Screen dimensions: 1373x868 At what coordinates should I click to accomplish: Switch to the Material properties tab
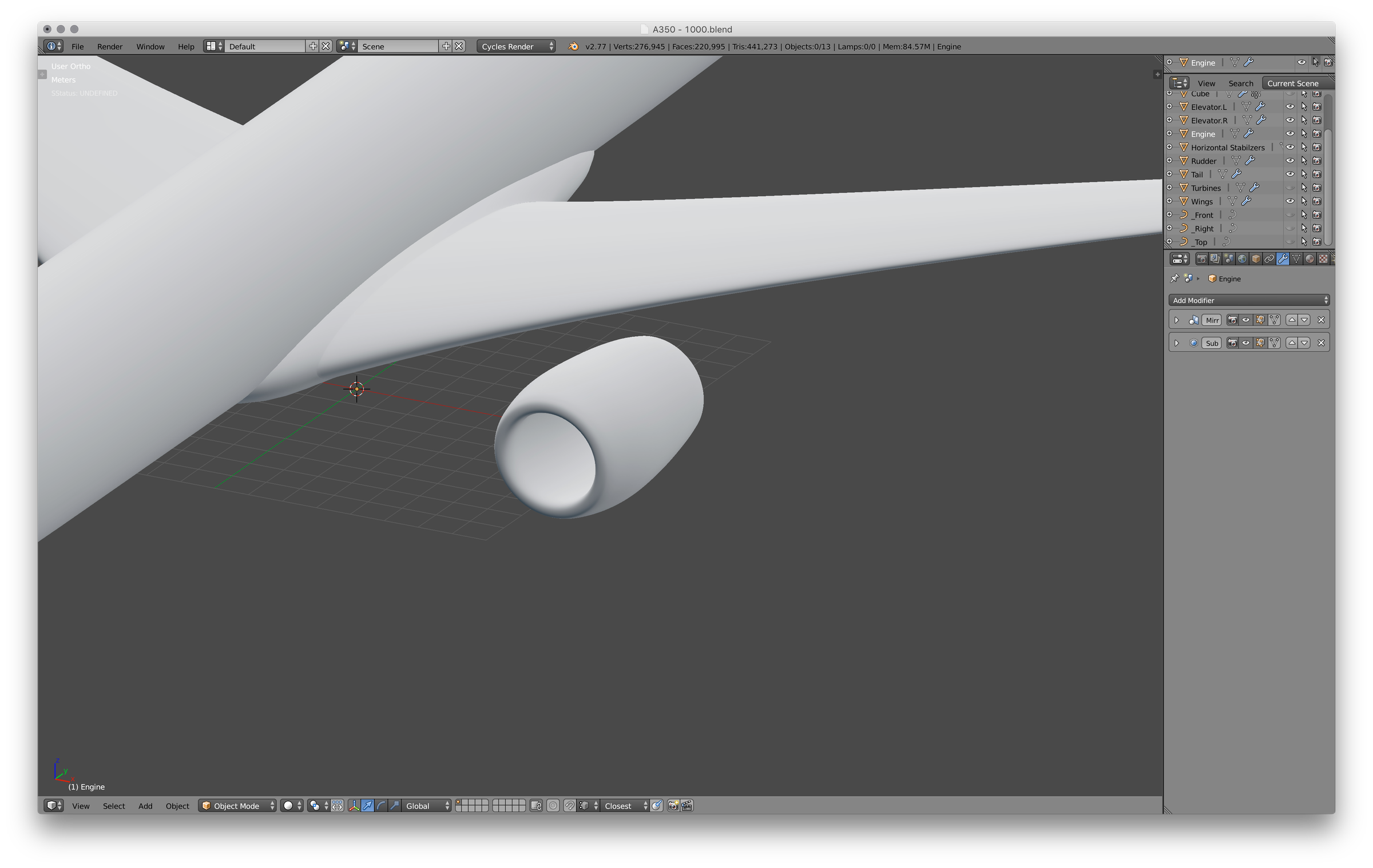[1310, 258]
